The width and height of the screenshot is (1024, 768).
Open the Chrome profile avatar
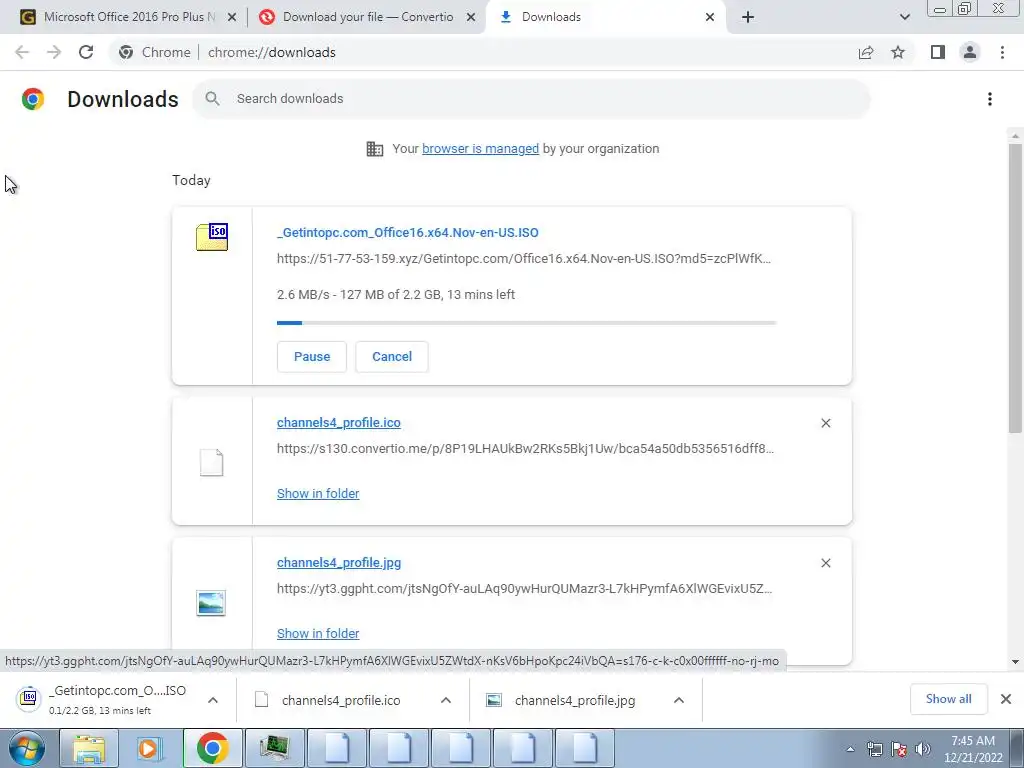(x=970, y=52)
